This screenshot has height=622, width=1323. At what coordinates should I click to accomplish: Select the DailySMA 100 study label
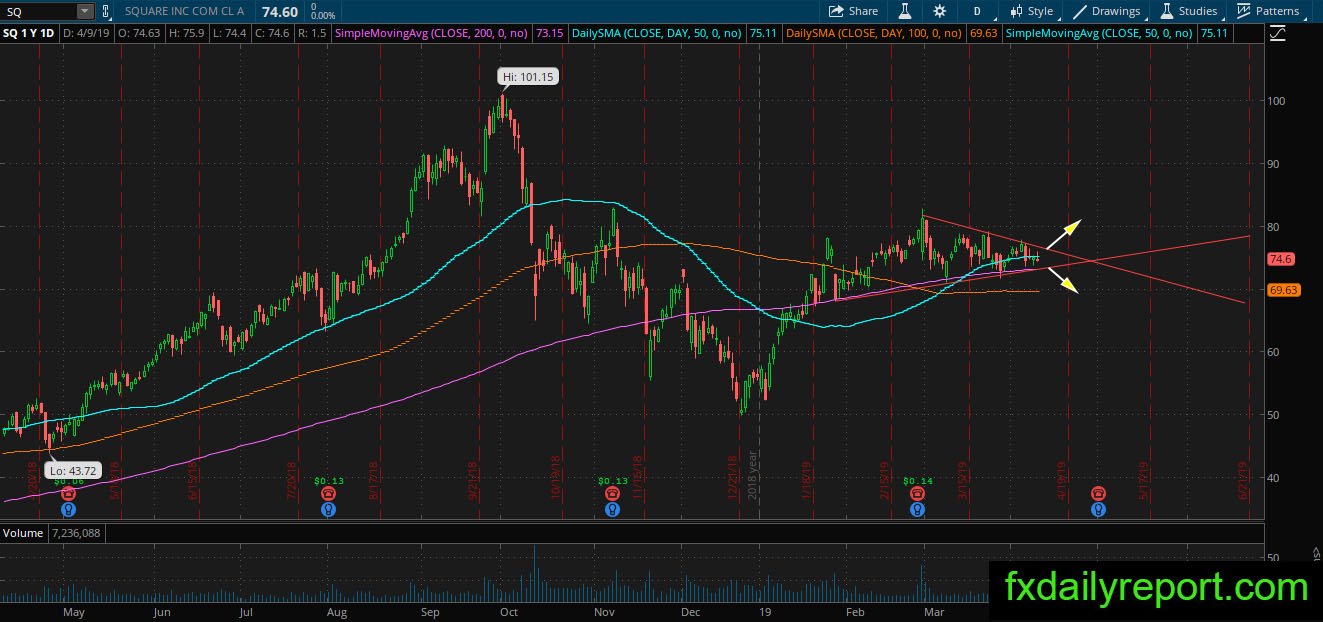tap(872, 33)
